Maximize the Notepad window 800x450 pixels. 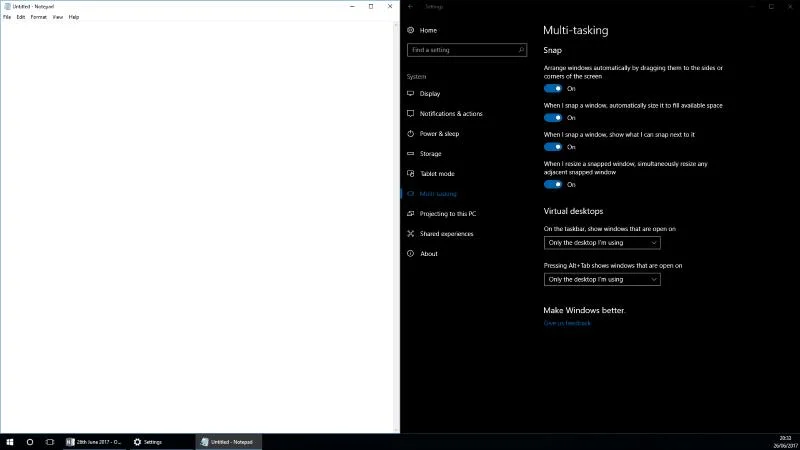click(371, 7)
